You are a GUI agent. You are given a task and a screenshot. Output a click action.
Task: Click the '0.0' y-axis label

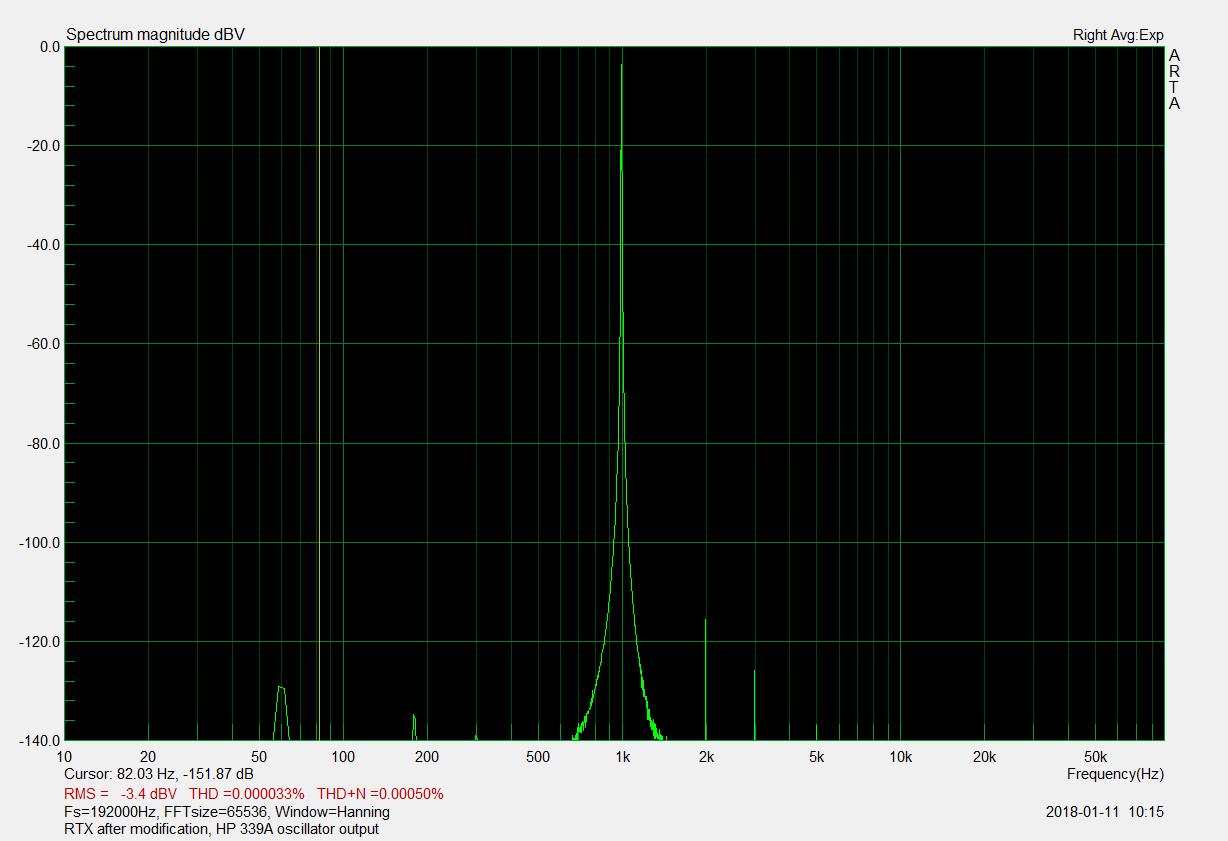[x=49, y=46]
